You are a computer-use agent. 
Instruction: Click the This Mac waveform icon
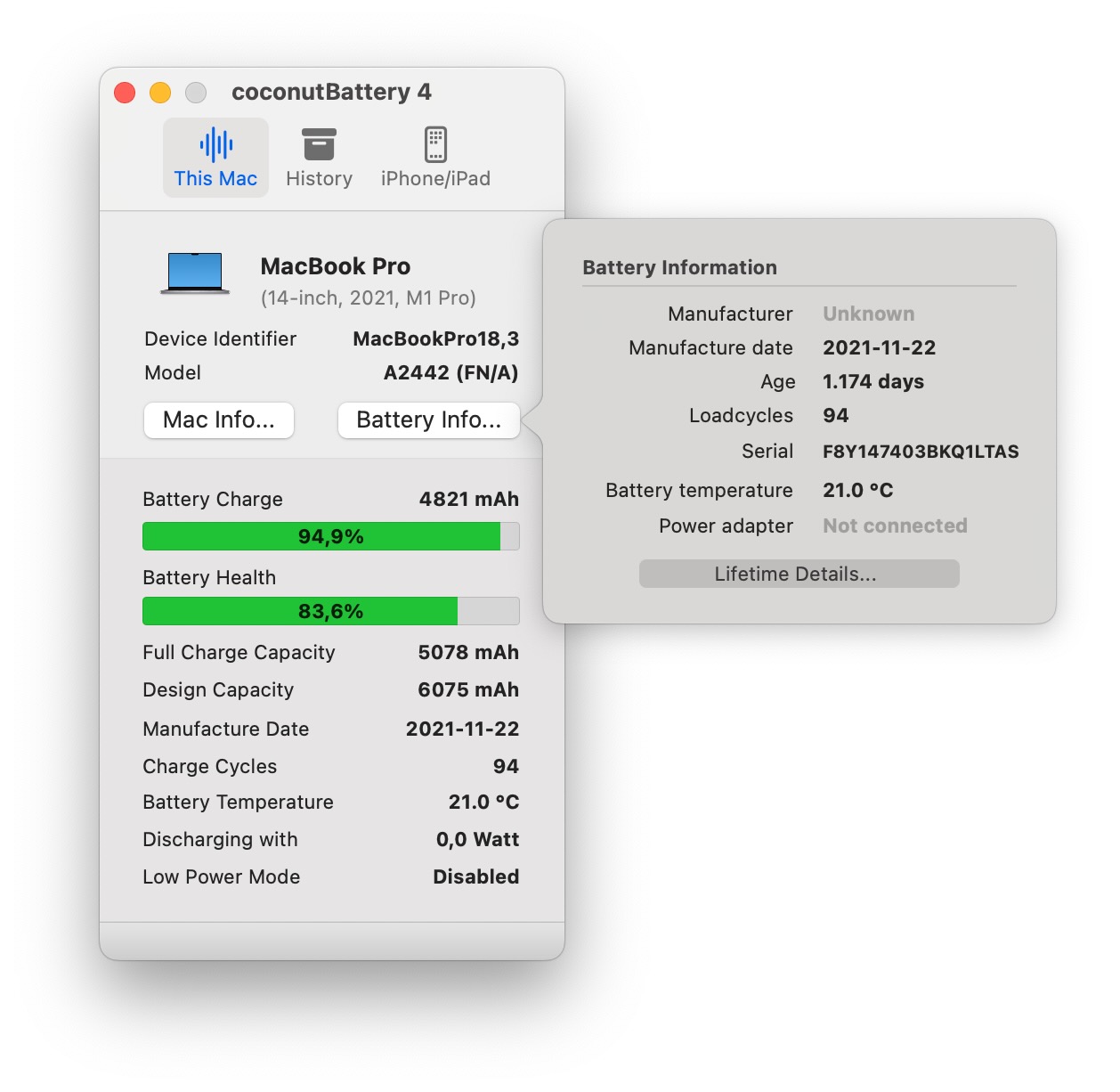215,144
